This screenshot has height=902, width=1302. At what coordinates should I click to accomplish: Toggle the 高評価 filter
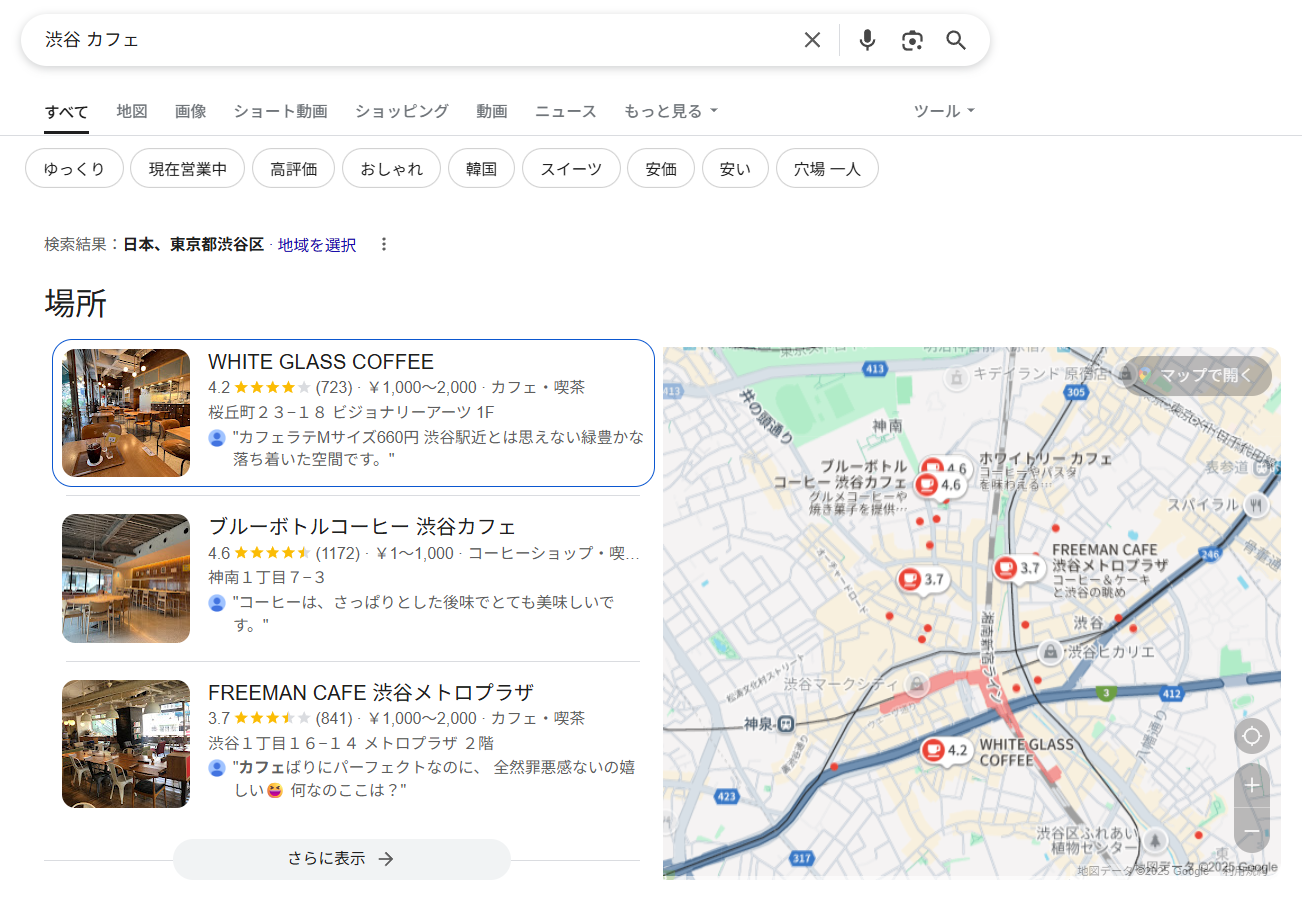pyautogui.click(x=293, y=168)
